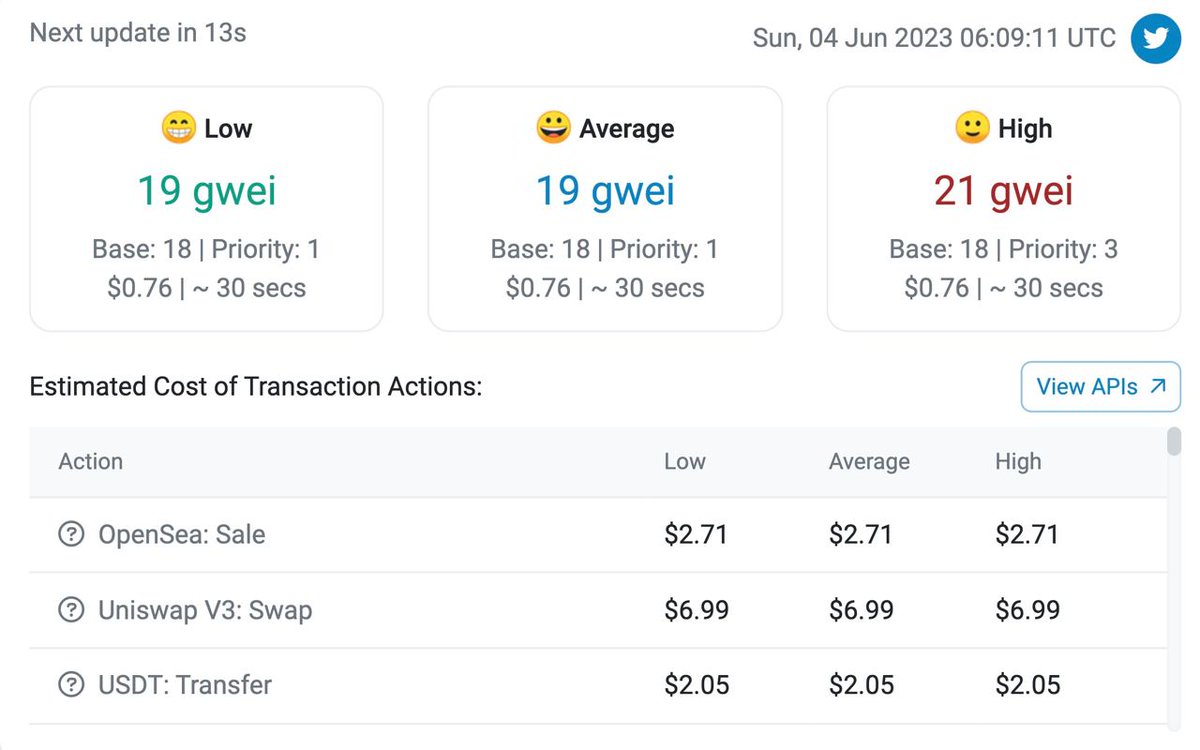Viewport: 1200px width, 750px height.
Task: Click the Twitter share icon
Action: click(1155, 38)
